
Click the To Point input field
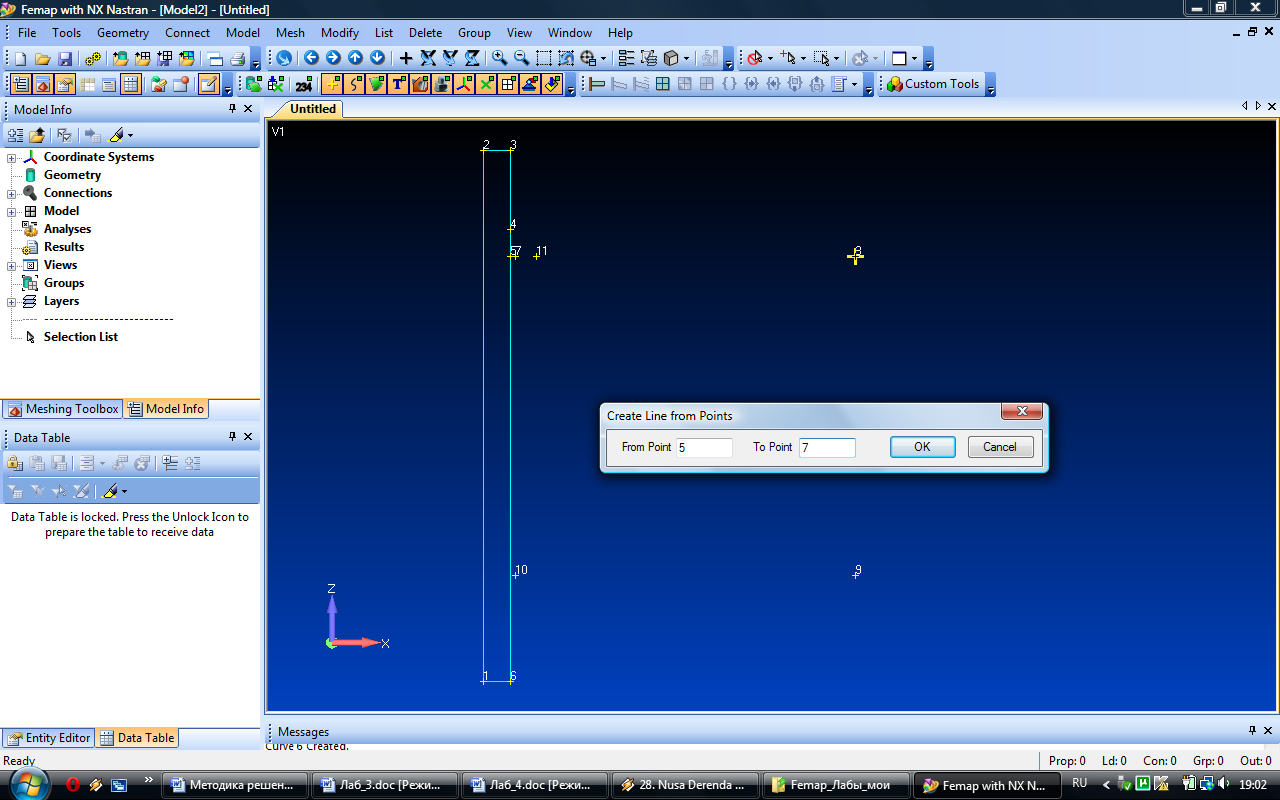point(827,447)
